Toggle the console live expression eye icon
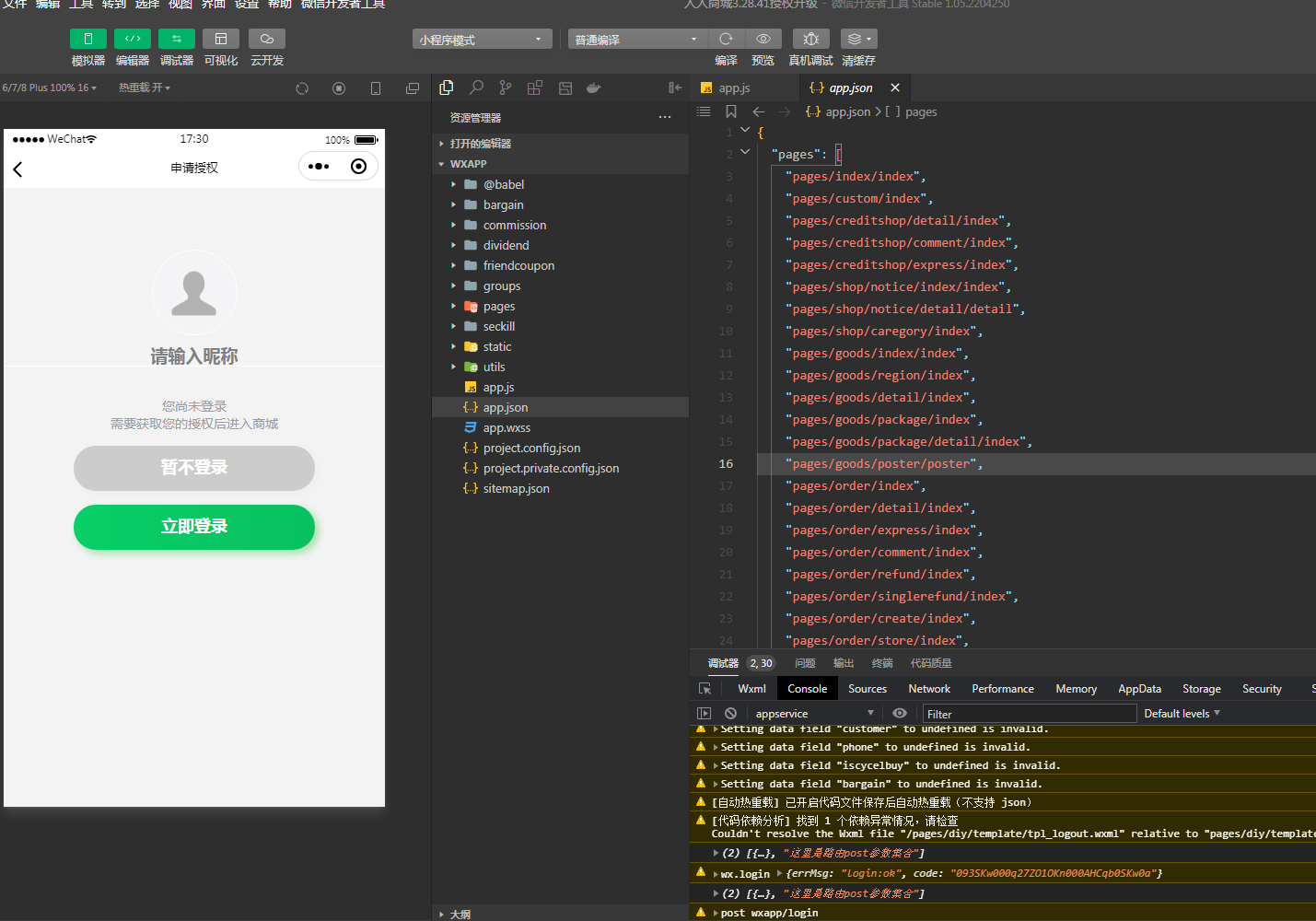 (900, 713)
